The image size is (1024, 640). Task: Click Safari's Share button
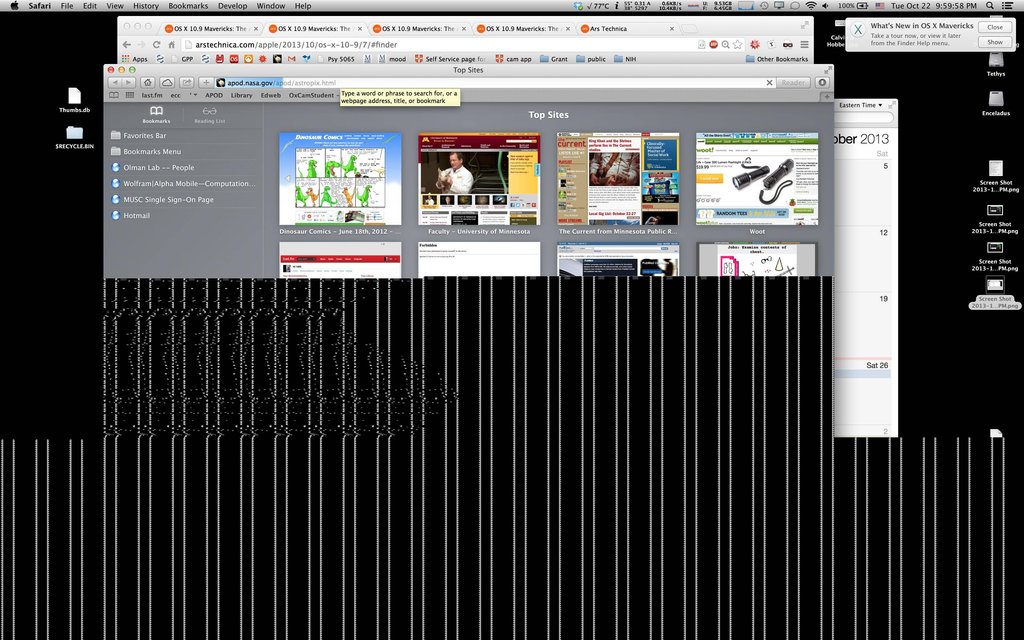[187, 83]
